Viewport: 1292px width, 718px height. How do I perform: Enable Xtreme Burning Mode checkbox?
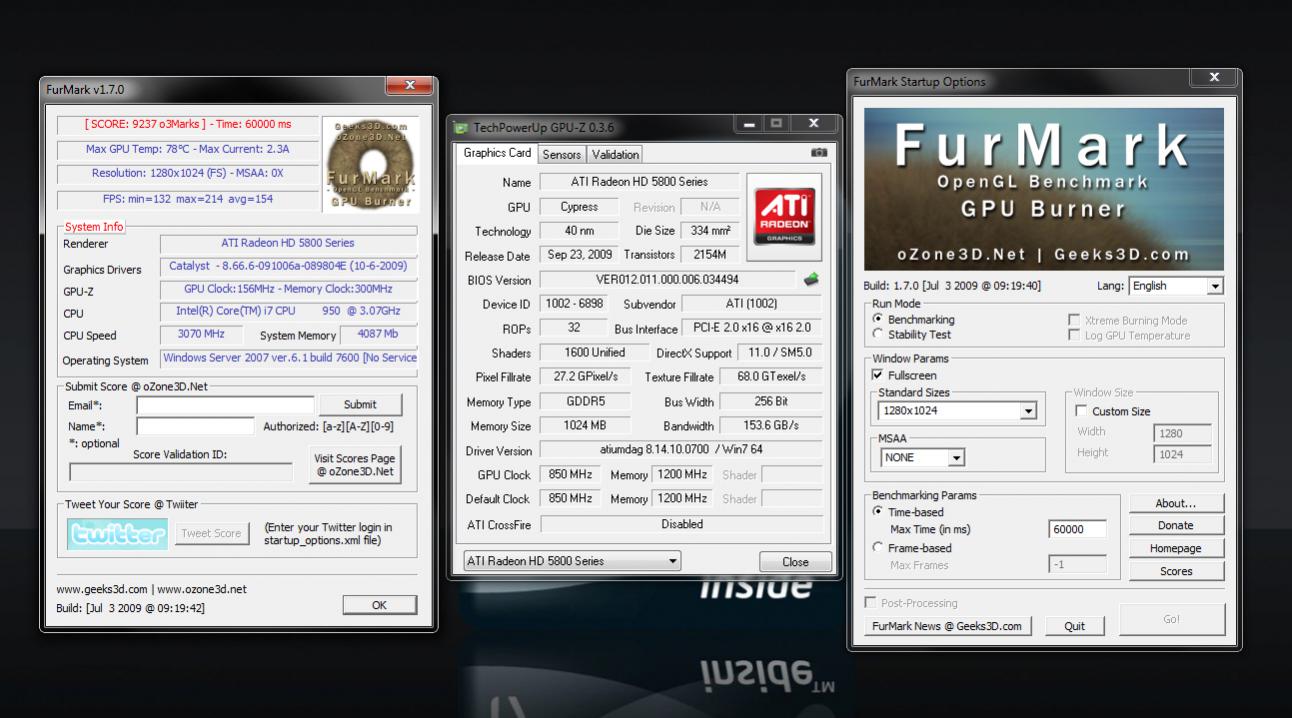click(1074, 320)
